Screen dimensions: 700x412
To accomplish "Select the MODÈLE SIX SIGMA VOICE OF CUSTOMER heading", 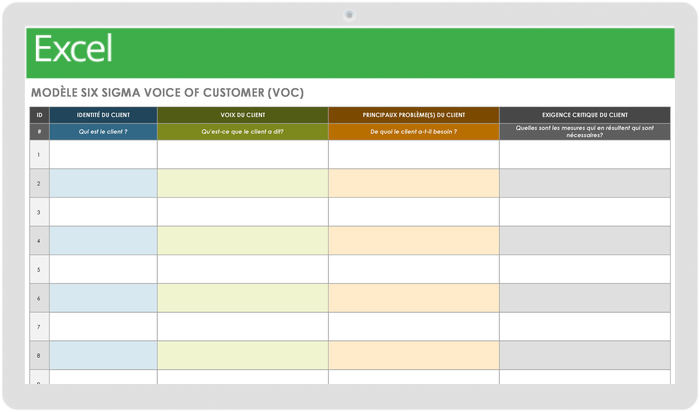I will click(x=167, y=92).
